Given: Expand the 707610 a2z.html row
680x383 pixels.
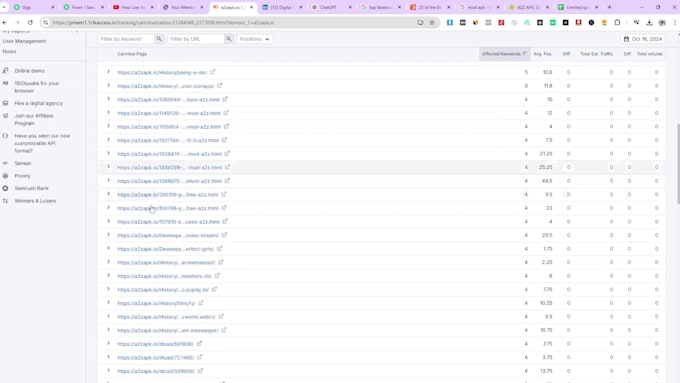Looking at the screenshot, I should coord(108,221).
